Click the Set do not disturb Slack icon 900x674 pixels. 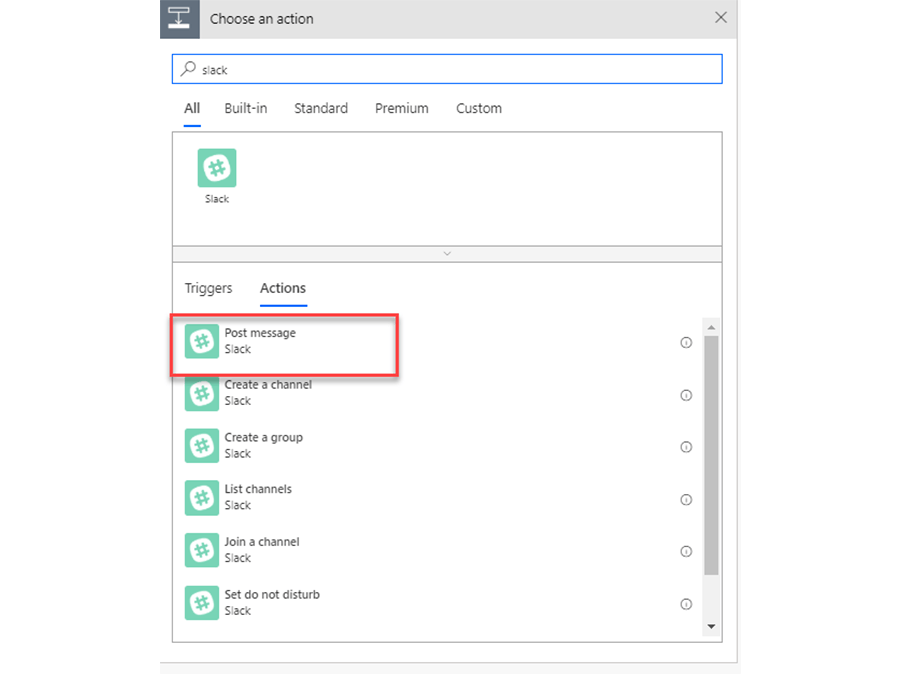tap(201, 603)
